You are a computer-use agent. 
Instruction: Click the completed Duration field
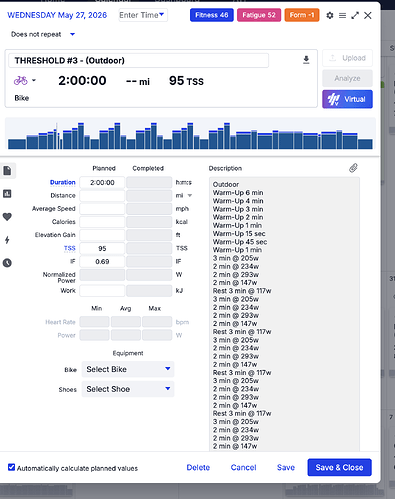[x=149, y=182]
